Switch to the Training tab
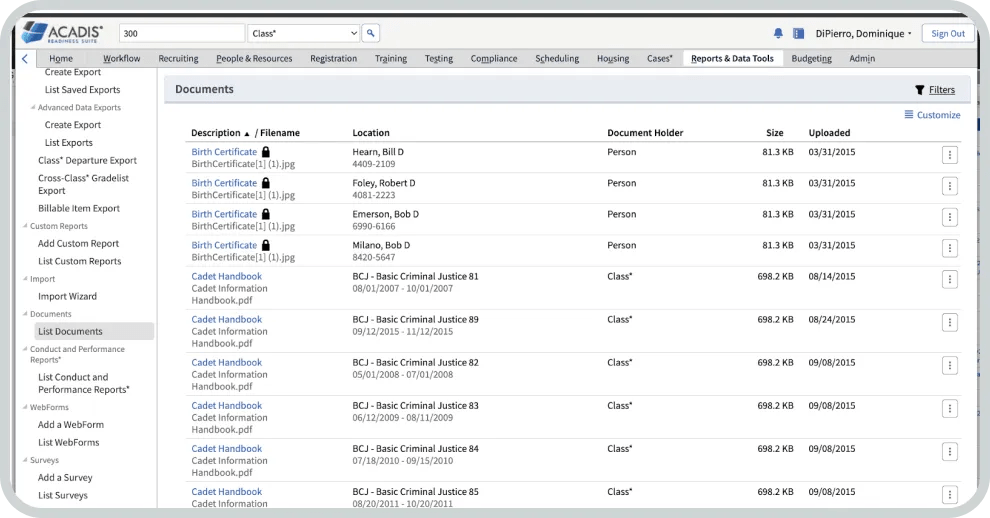Screen dimensions: 990x518 point(391,58)
